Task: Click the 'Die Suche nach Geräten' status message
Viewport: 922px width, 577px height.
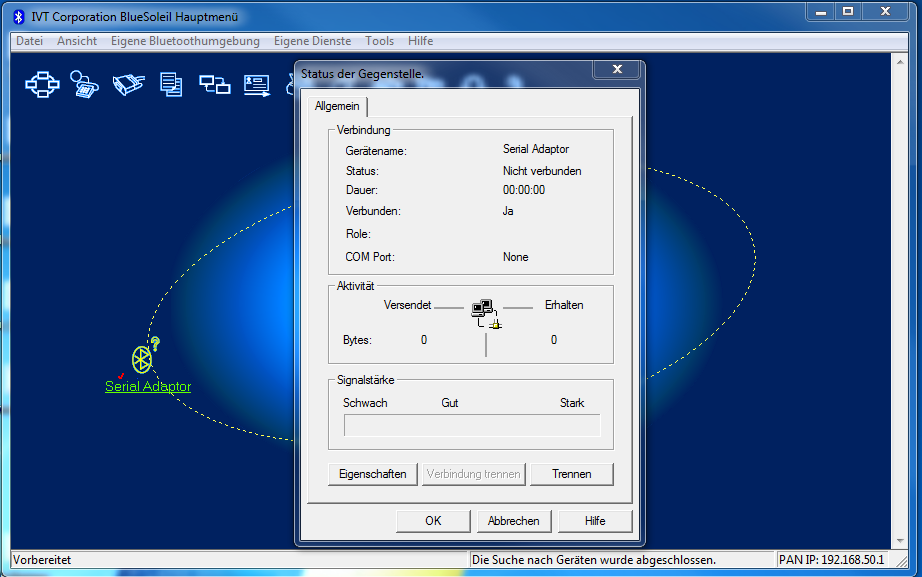Action: pos(594,560)
